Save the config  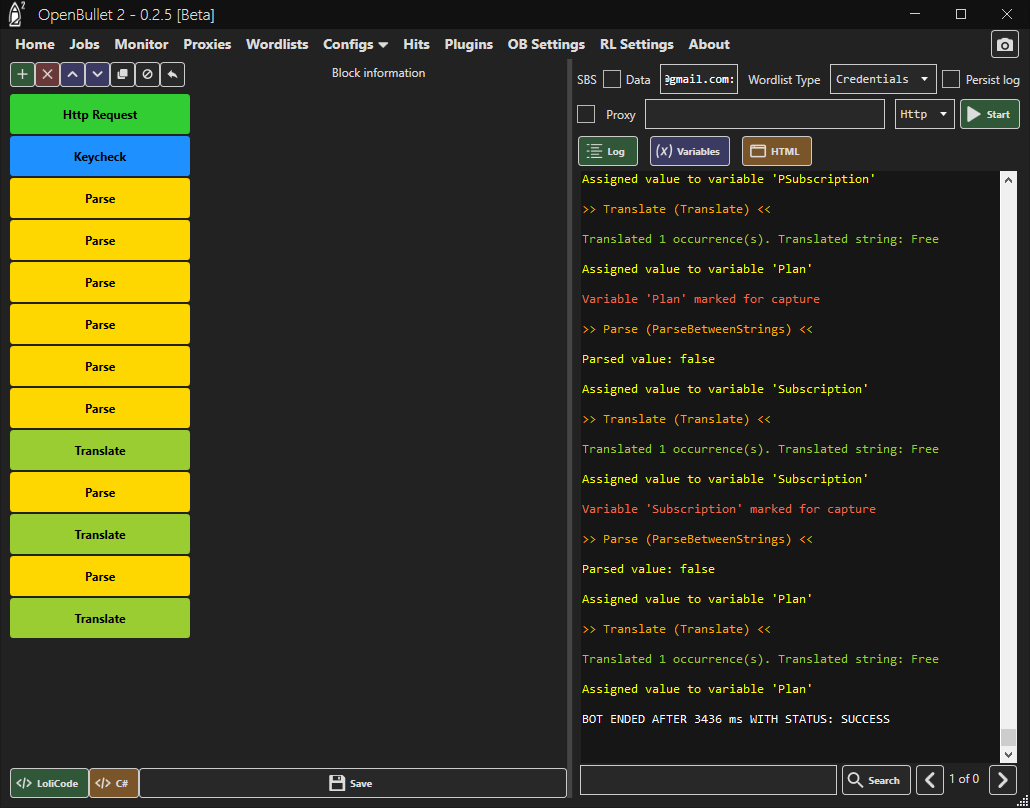[353, 783]
